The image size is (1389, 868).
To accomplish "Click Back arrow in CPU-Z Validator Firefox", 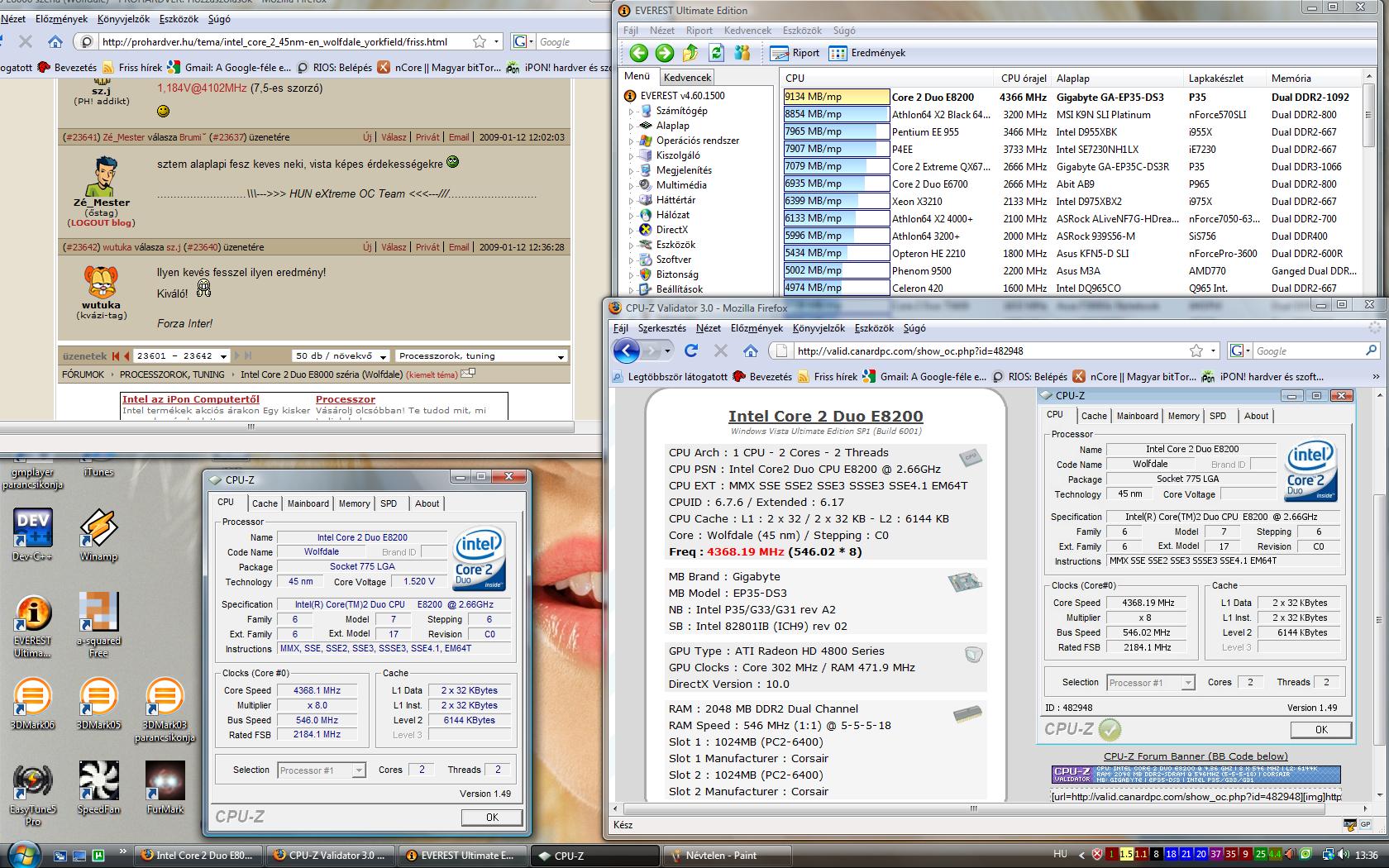I will 627,351.
